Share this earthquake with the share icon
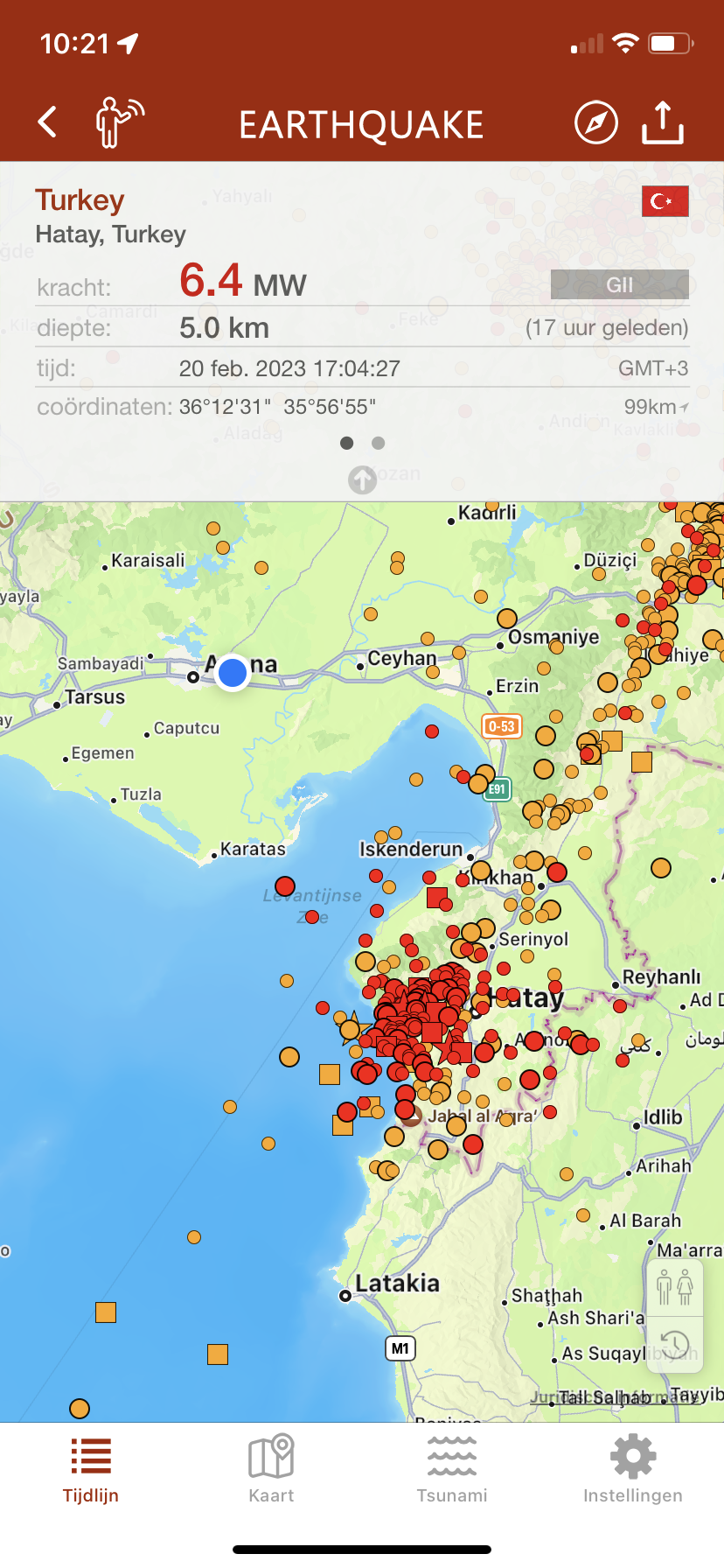Screen dimensions: 724x1568 coord(663,122)
